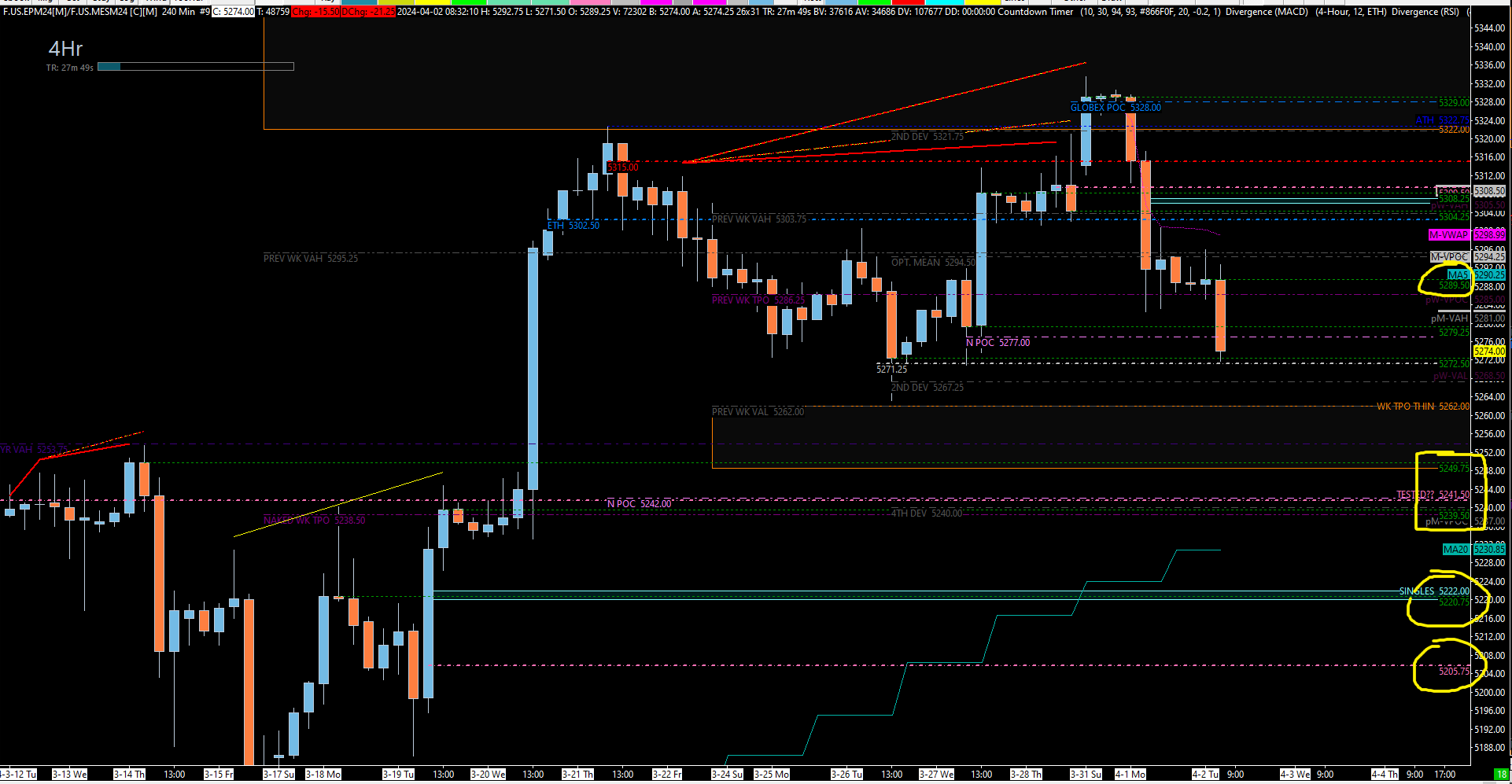1512x784 pixels.
Task: Click the magenta 5298.99 axis value
Action: [x=1489, y=235]
